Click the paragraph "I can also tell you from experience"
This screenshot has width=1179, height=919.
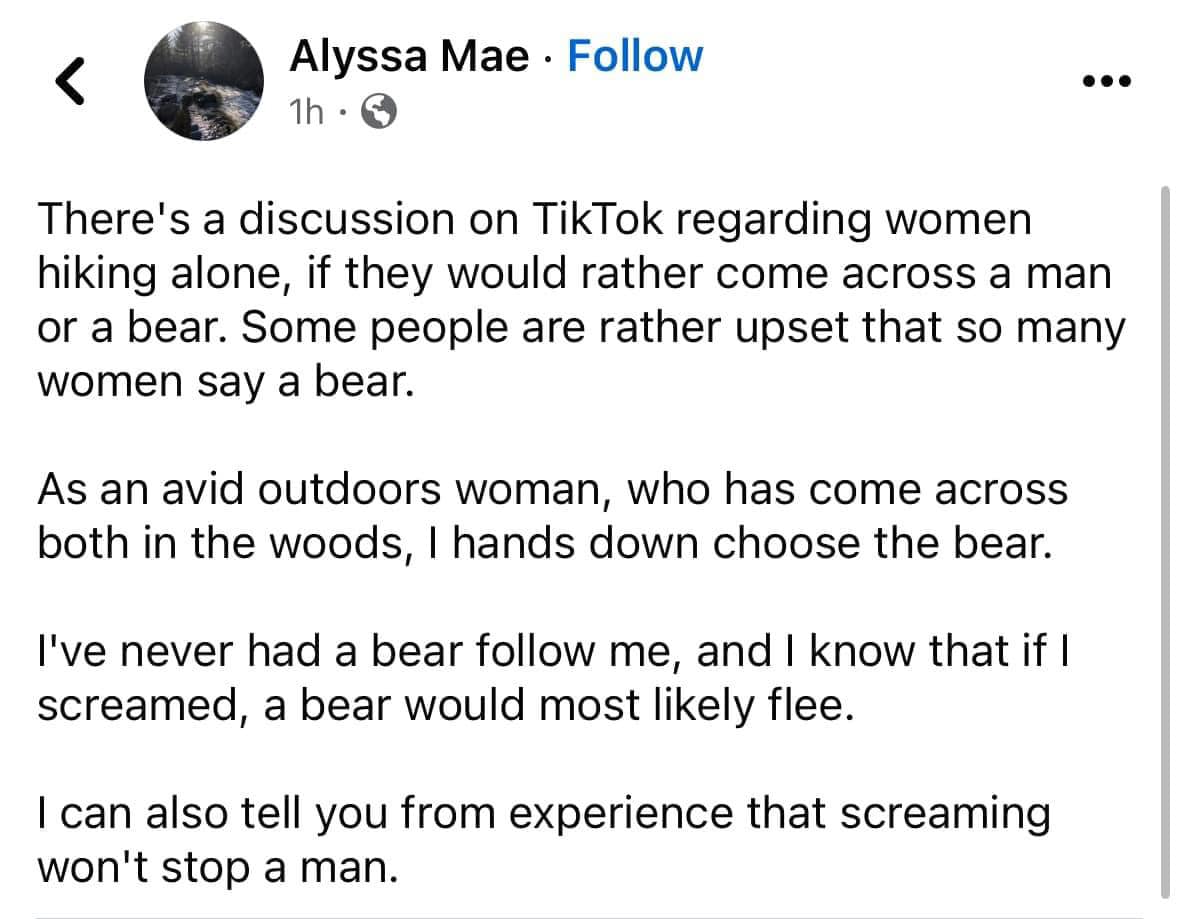[544, 840]
